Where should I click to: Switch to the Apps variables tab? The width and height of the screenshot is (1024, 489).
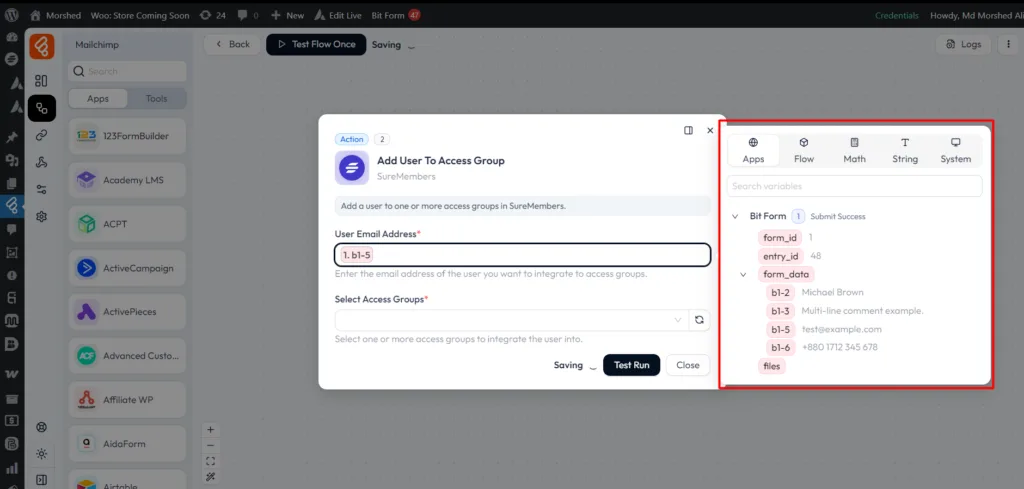tap(753, 150)
